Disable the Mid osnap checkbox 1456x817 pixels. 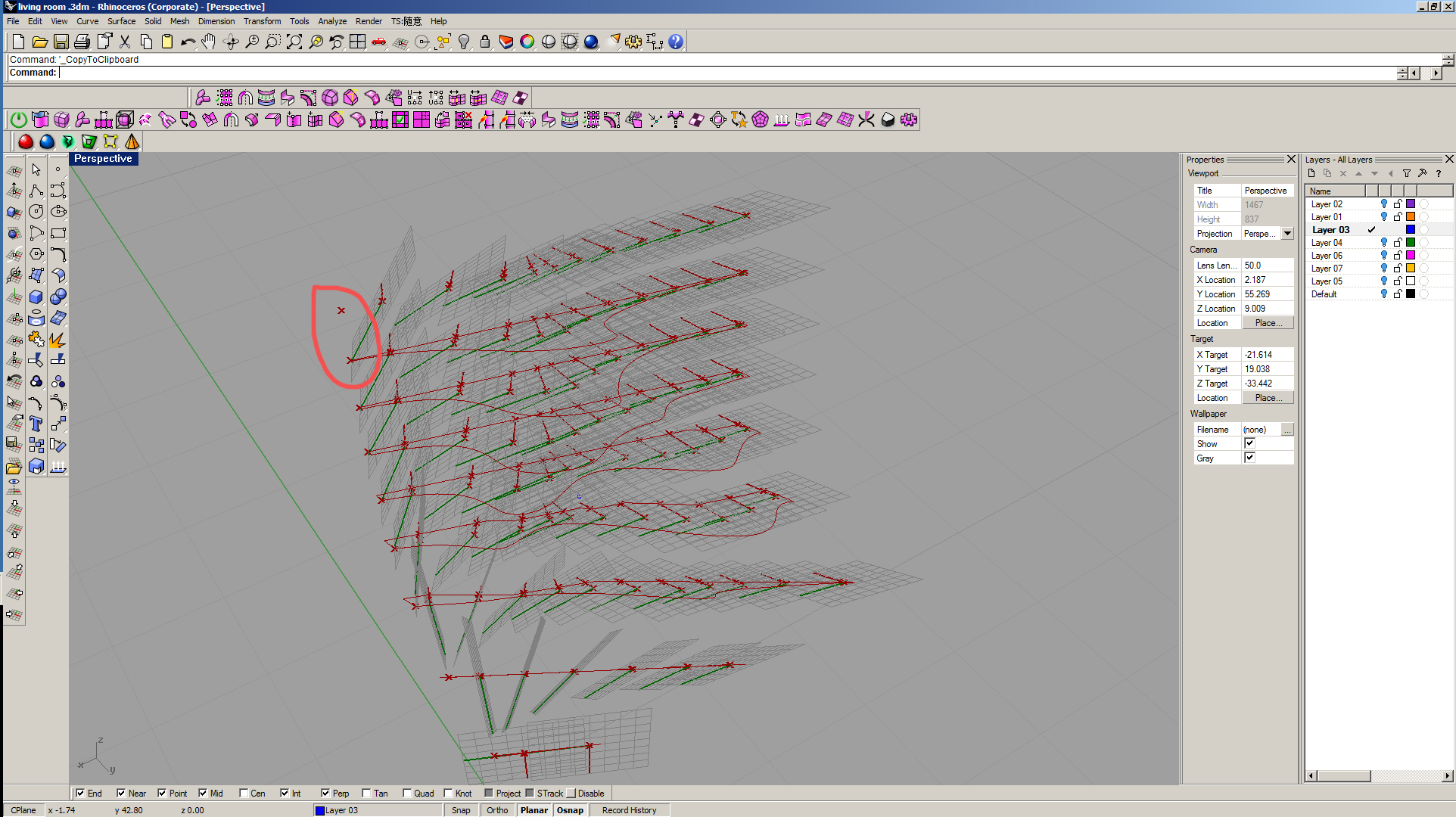(203, 793)
